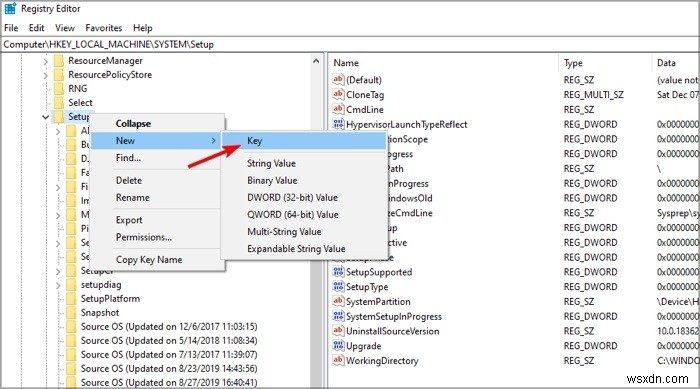Click the CmdLine string value icon
Screen dimensions: 700x389
click(338, 109)
